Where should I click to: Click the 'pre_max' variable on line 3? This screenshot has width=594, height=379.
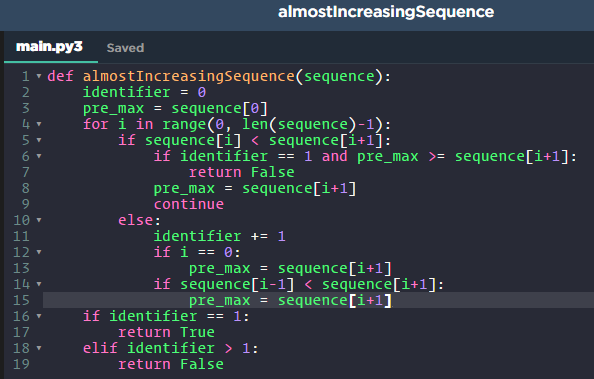pos(114,109)
